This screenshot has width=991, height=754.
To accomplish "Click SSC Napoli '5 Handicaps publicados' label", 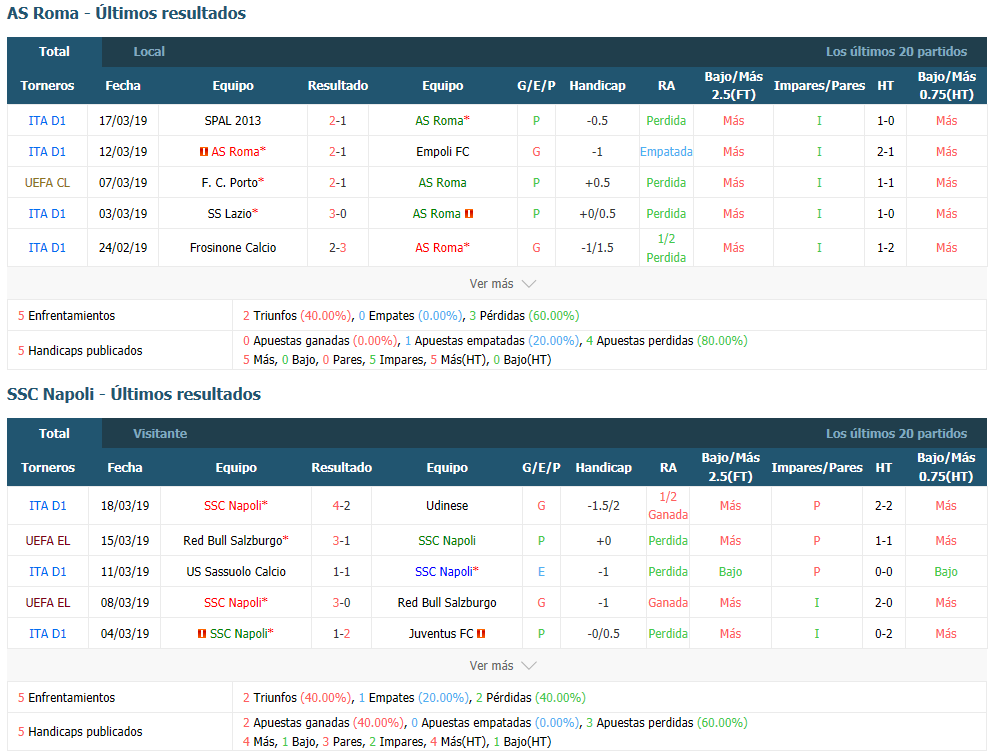I will [80, 731].
